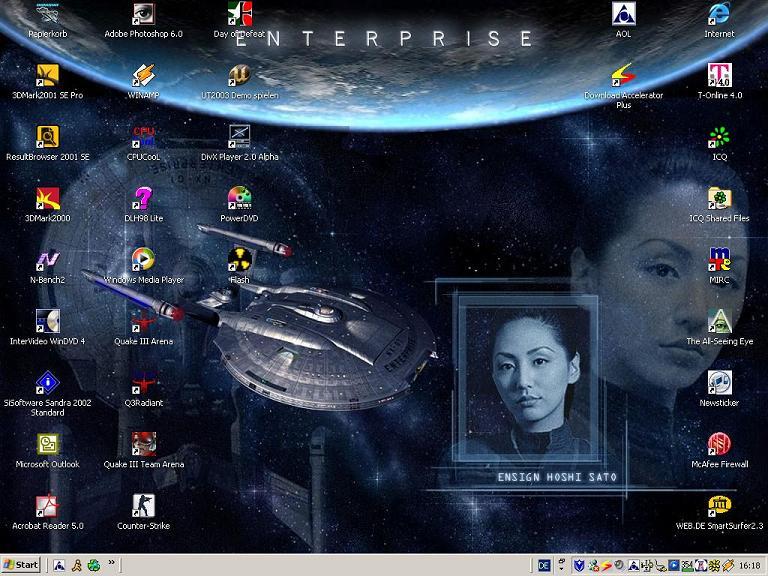Open the Start menu
Image resolution: width=768 pixels, height=576 pixels.
21,565
